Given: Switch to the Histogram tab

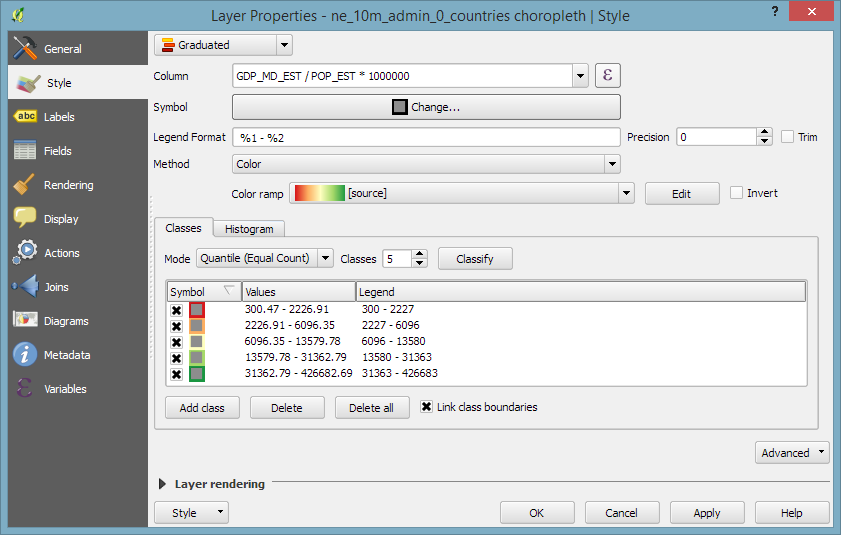Looking at the screenshot, I should pyautogui.click(x=249, y=229).
